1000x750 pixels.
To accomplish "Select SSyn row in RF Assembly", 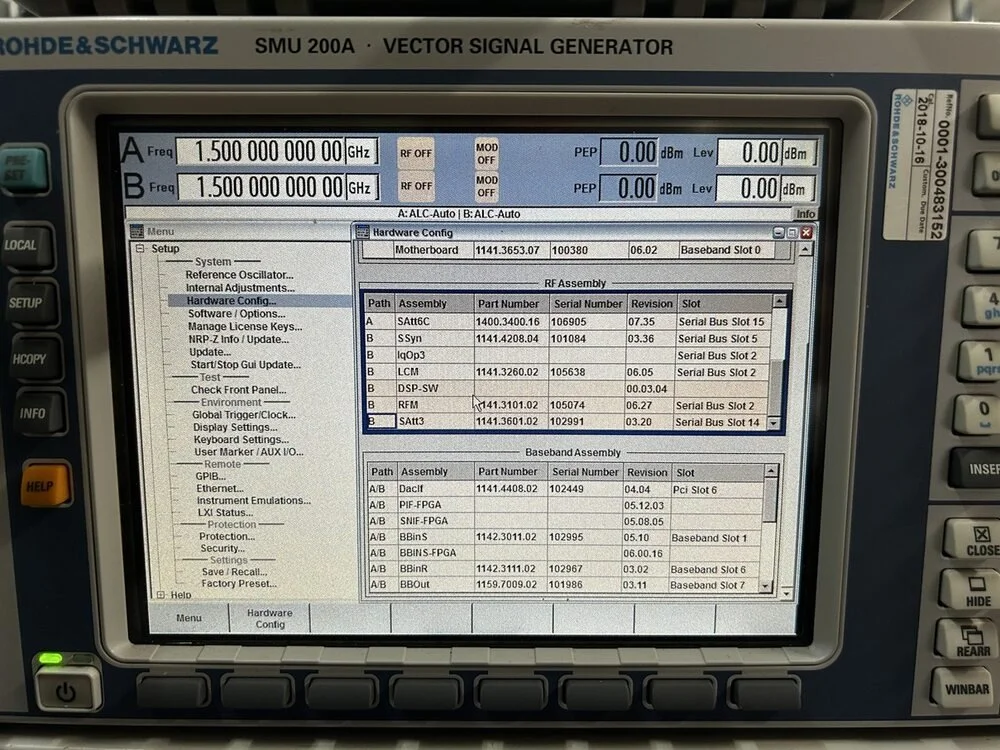I will [566, 339].
